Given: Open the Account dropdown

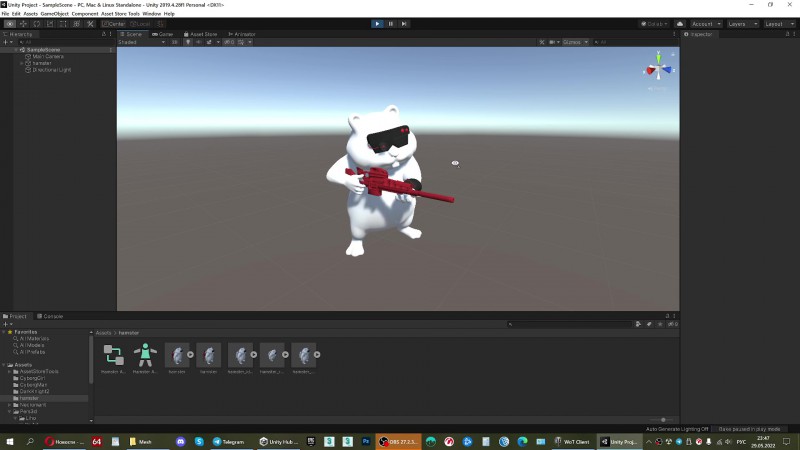Looking at the screenshot, I should click(x=706, y=24).
